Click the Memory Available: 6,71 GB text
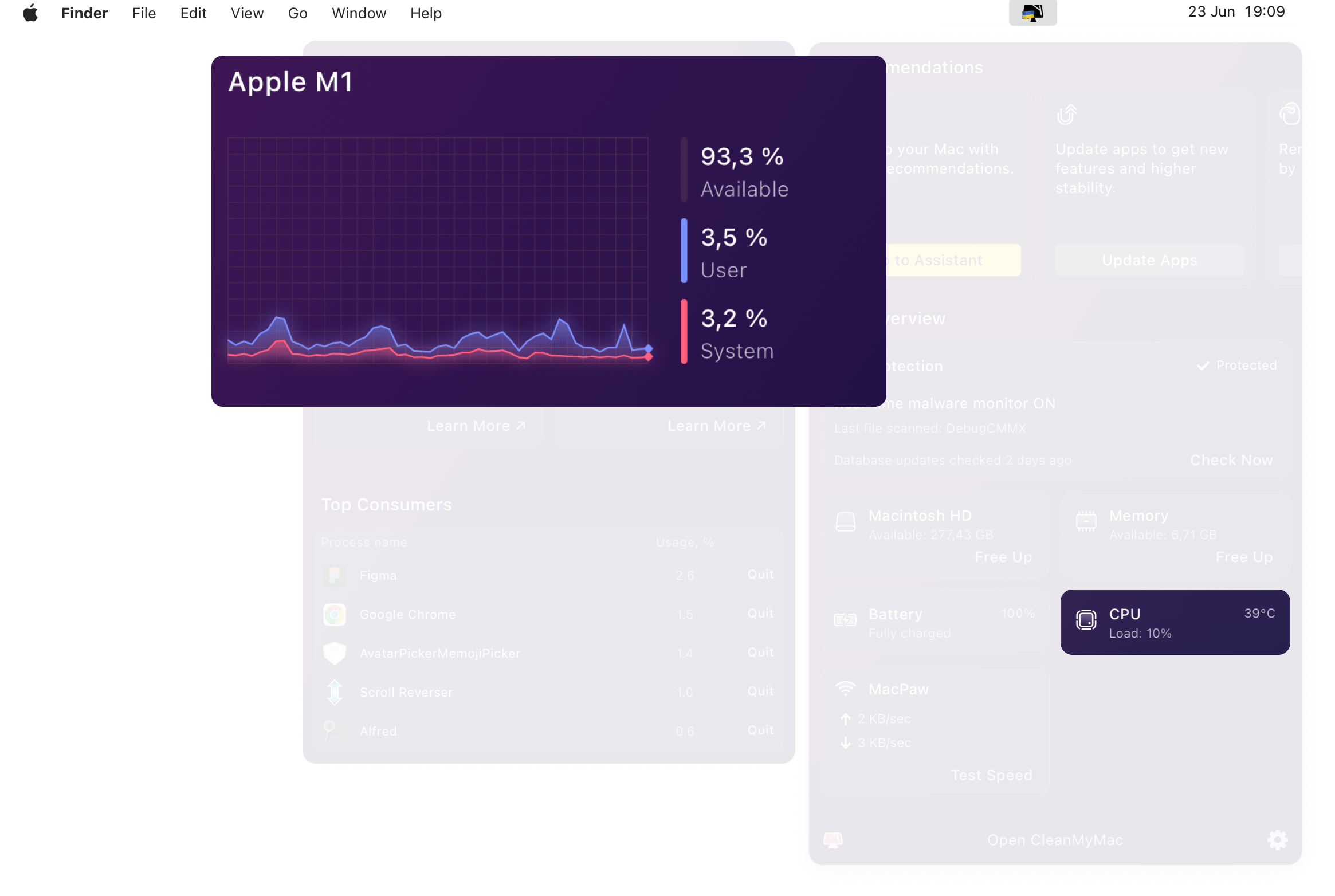Viewport: 1335px width, 896px height. coord(1163,535)
